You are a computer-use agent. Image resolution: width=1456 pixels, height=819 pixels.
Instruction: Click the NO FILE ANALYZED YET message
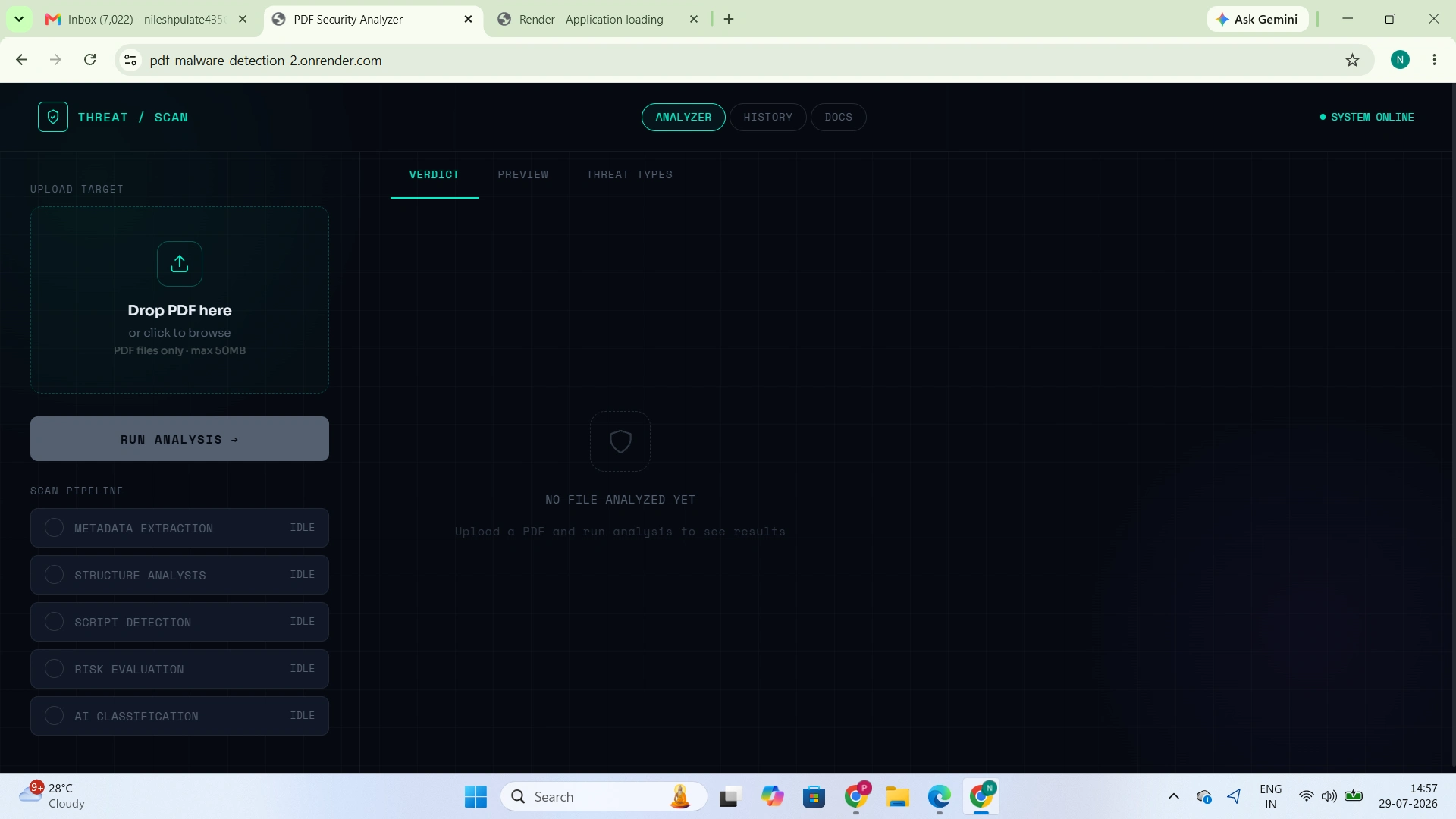(620, 500)
